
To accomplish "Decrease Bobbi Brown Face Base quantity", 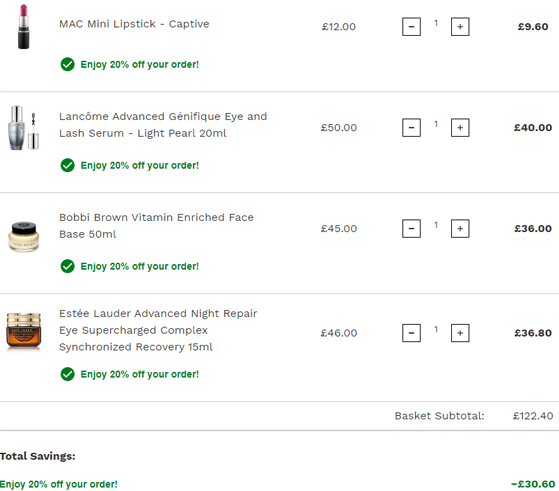I will click(x=411, y=229).
